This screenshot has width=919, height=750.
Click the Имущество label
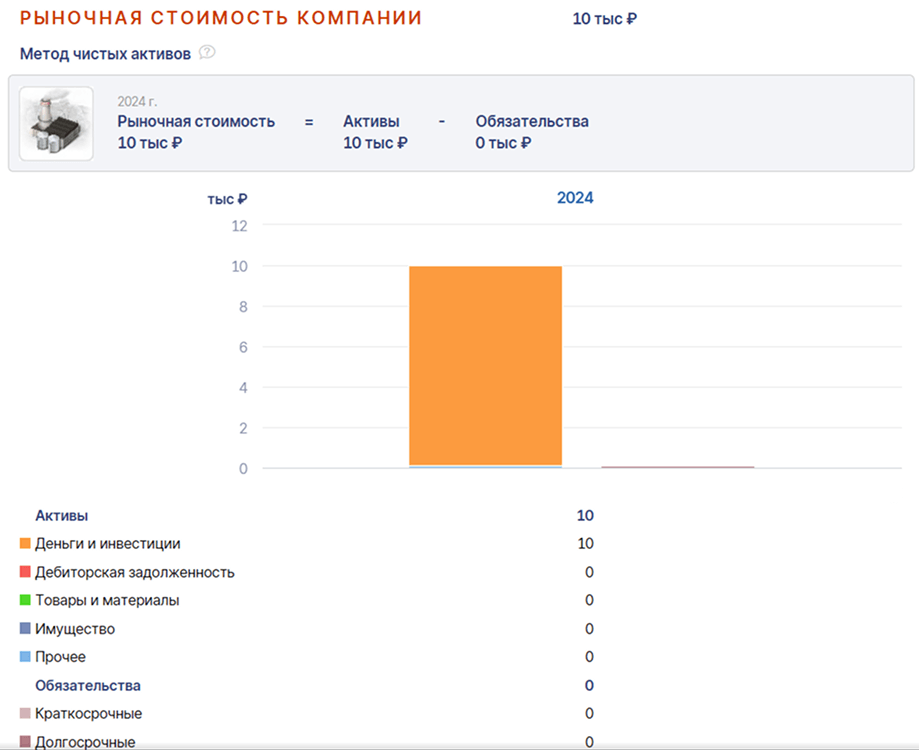point(75,629)
